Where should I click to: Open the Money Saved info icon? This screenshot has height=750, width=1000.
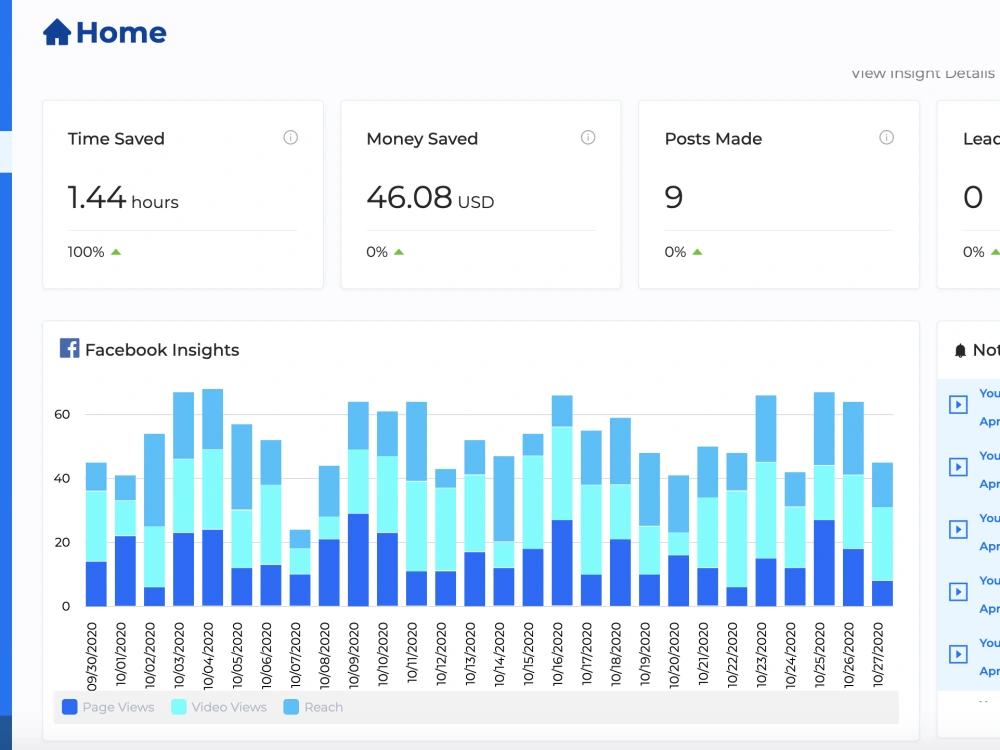coord(588,137)
